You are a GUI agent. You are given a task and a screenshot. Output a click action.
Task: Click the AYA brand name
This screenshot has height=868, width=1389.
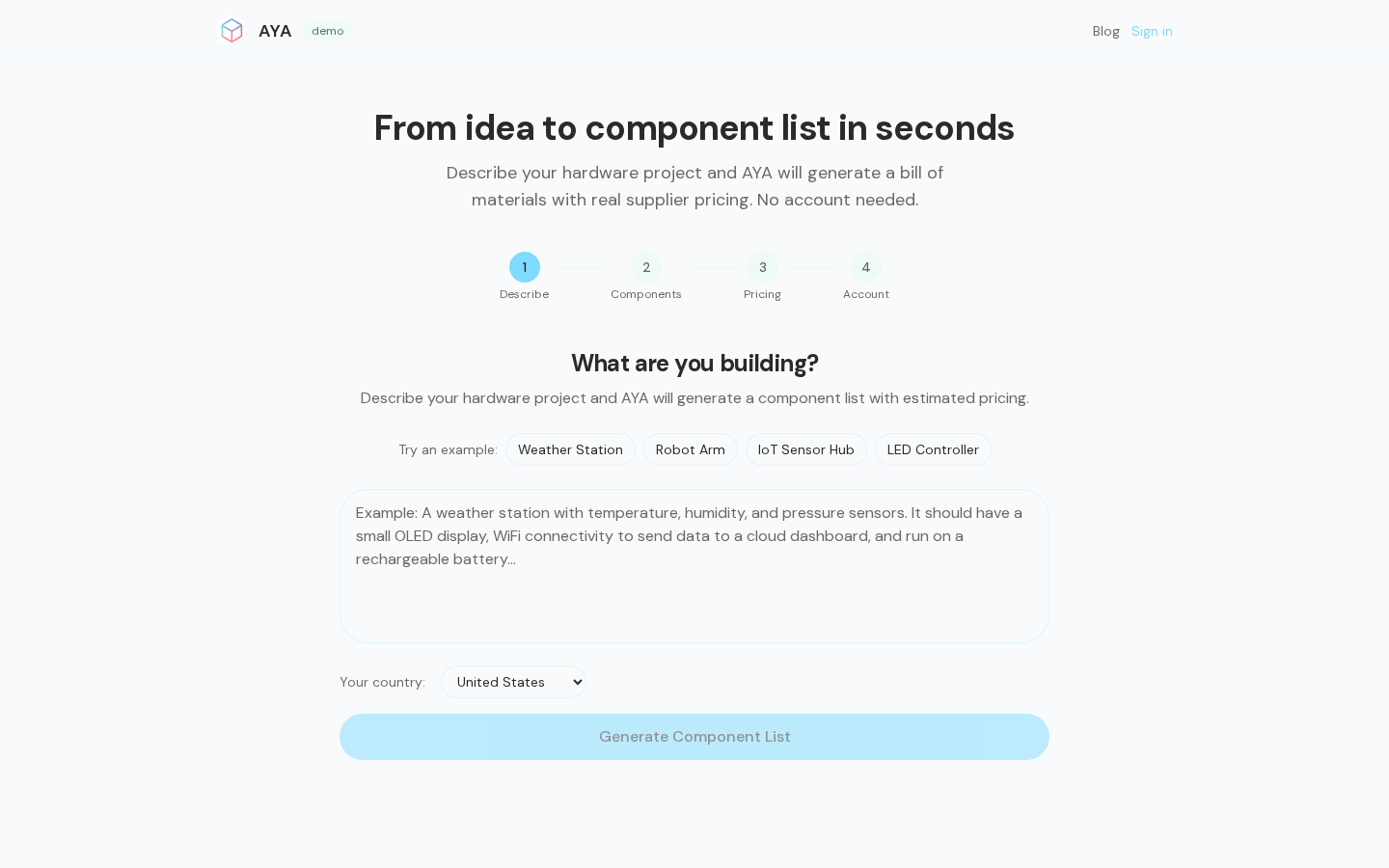pos(275,31)
